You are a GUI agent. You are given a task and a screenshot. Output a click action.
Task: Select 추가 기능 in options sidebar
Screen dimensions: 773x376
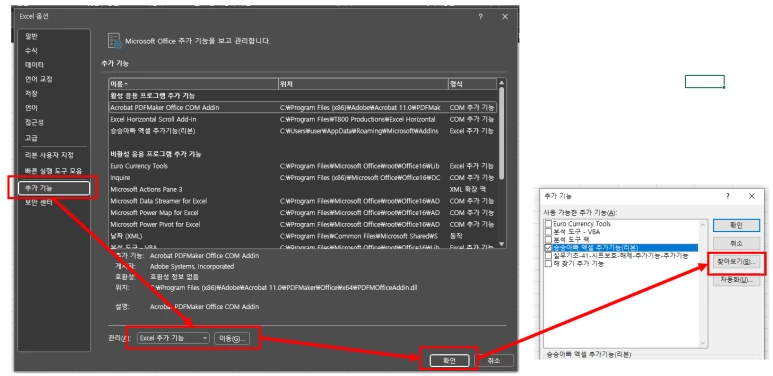pyautogui.click(x=54, y=188)
